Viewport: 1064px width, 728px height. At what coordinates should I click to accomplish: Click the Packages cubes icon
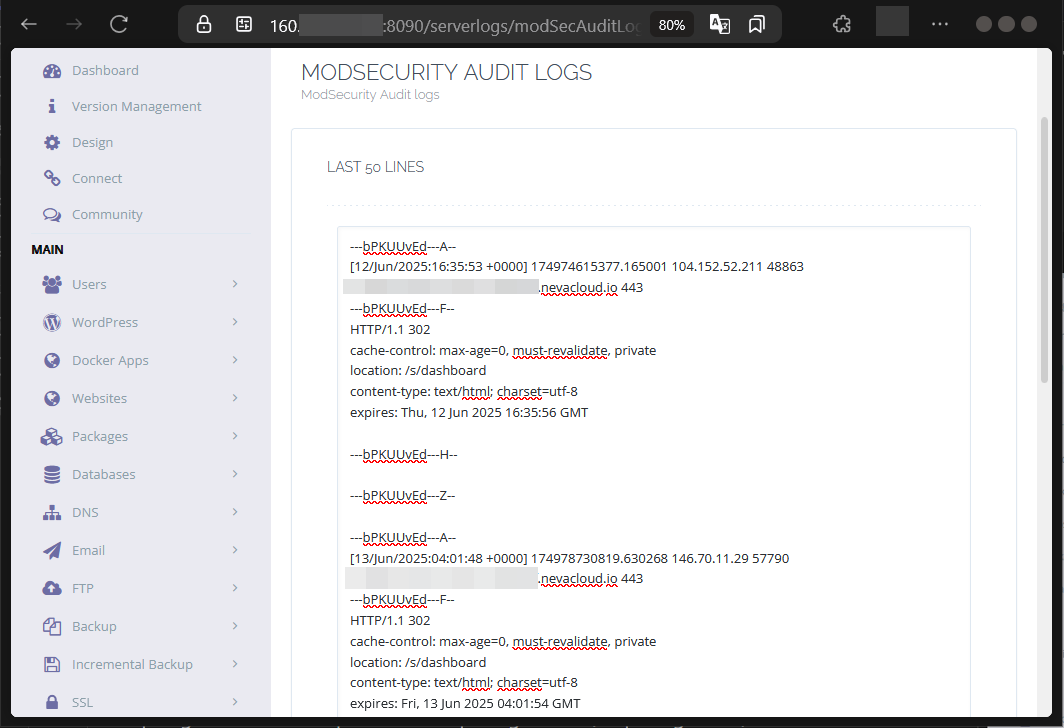click(52, 436)
